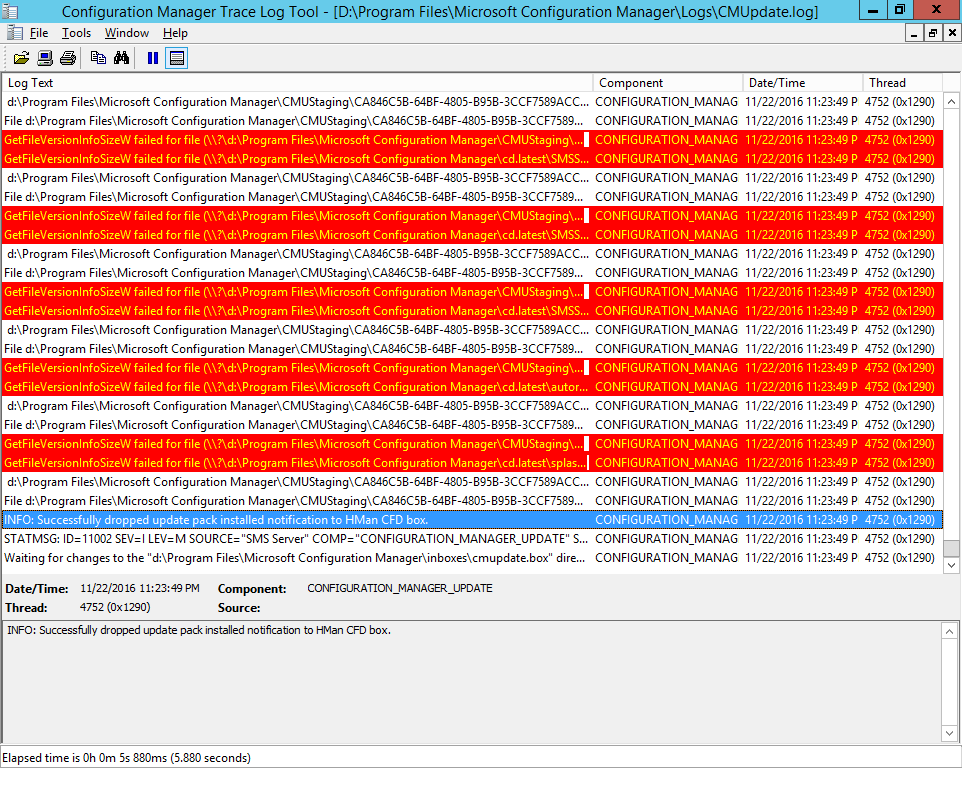Click the Print toolbar icon
This screenshot has height=799, width=962.
[68, 58]
